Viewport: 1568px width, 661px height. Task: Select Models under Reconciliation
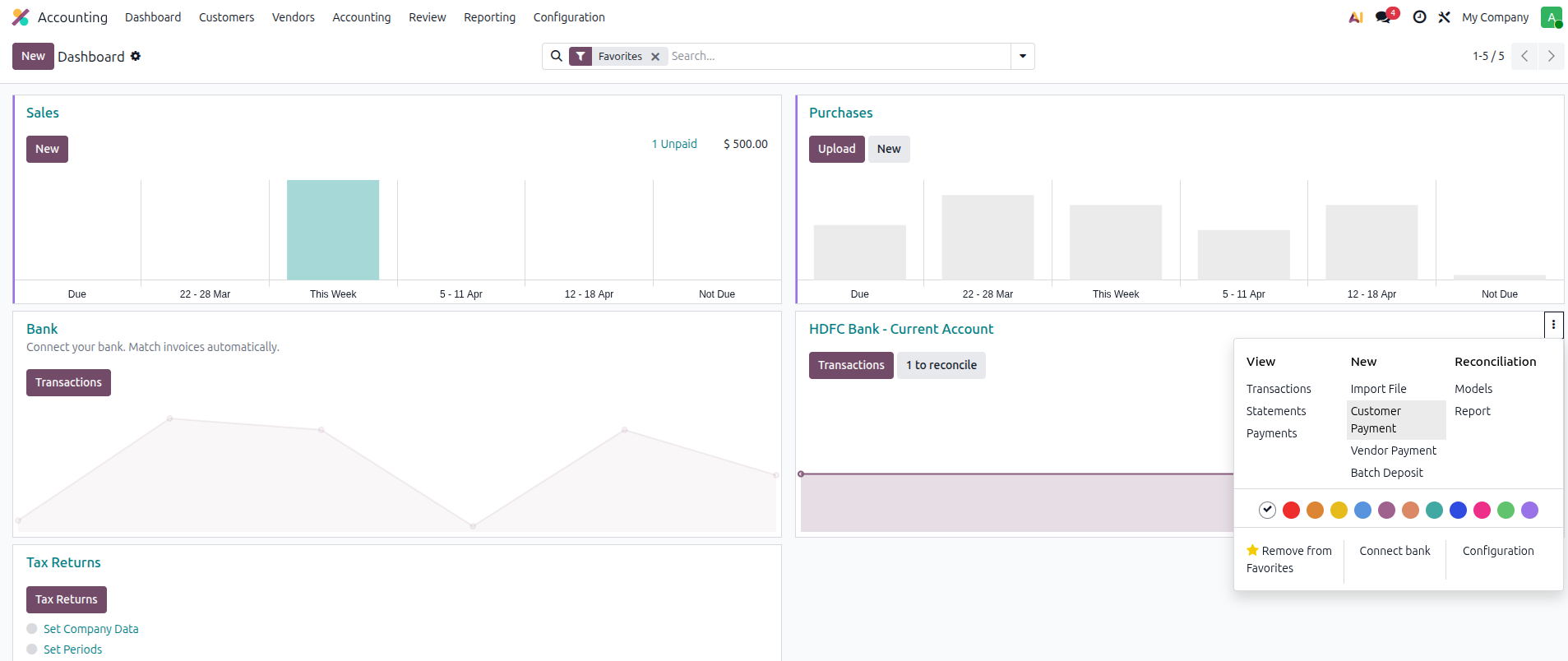[x=1473, y=389]
